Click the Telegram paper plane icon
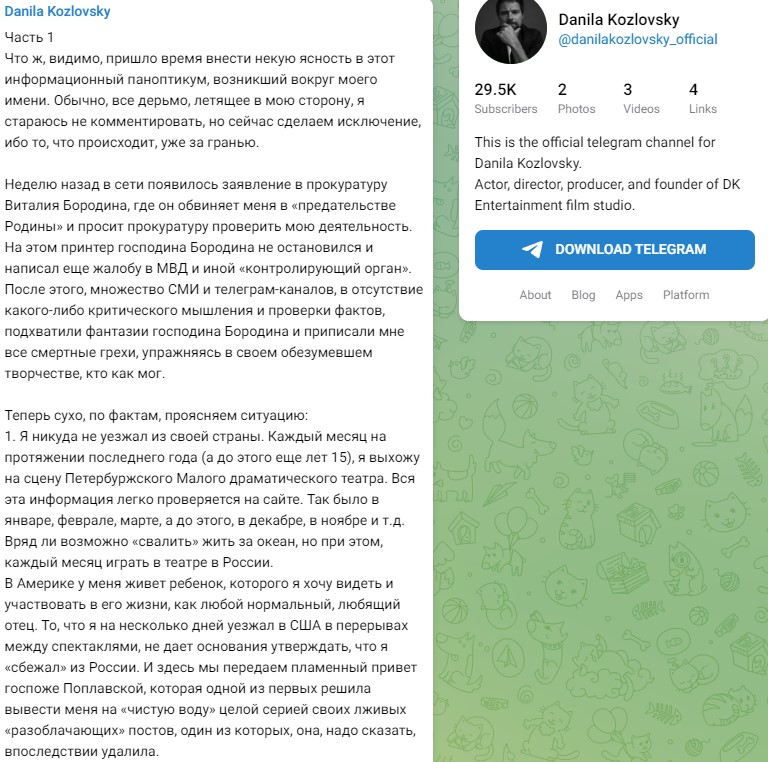 click(533, 250)
